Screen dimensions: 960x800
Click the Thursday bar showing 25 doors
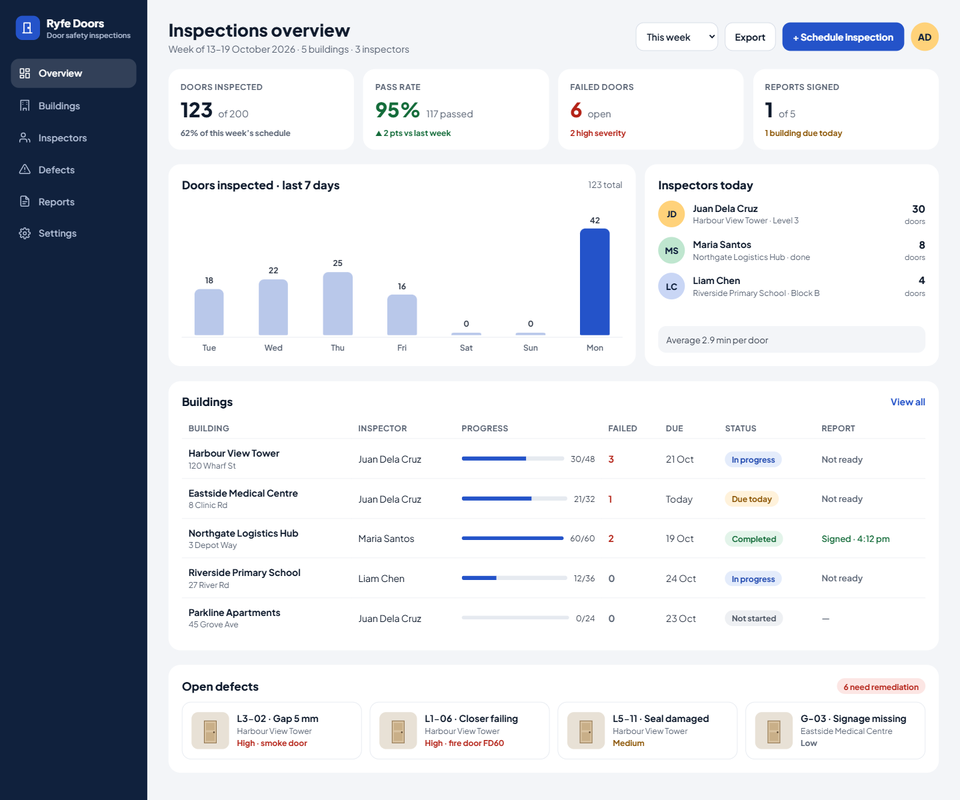coord(337,304)
